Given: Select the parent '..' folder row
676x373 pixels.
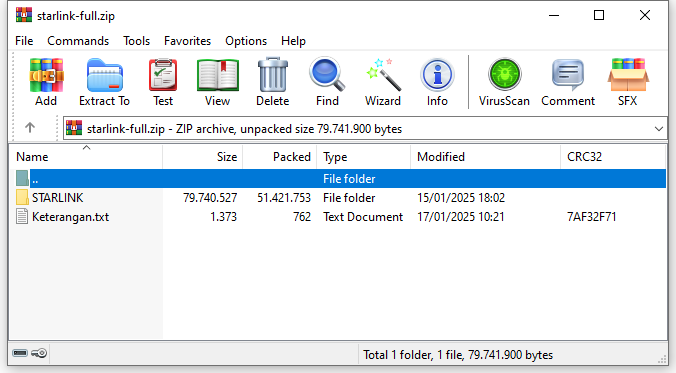Looking at the screenshot, I should [341, 179].
